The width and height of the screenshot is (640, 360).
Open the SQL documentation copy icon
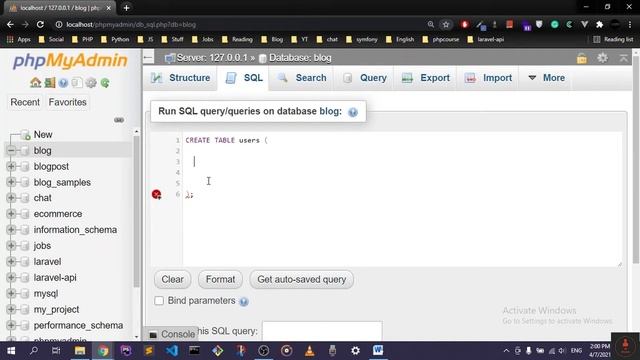77,83
